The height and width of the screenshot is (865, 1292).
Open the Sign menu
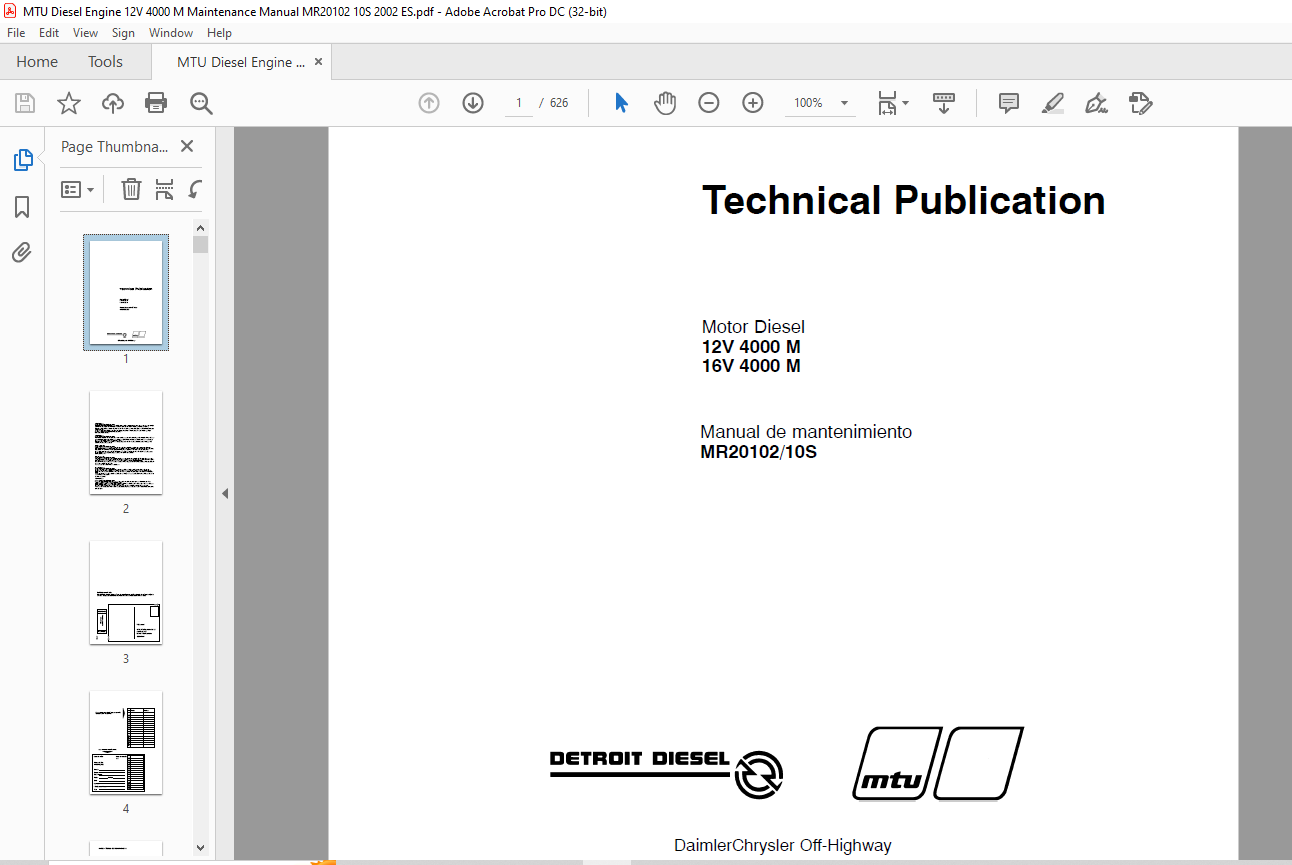coord(124,33)
